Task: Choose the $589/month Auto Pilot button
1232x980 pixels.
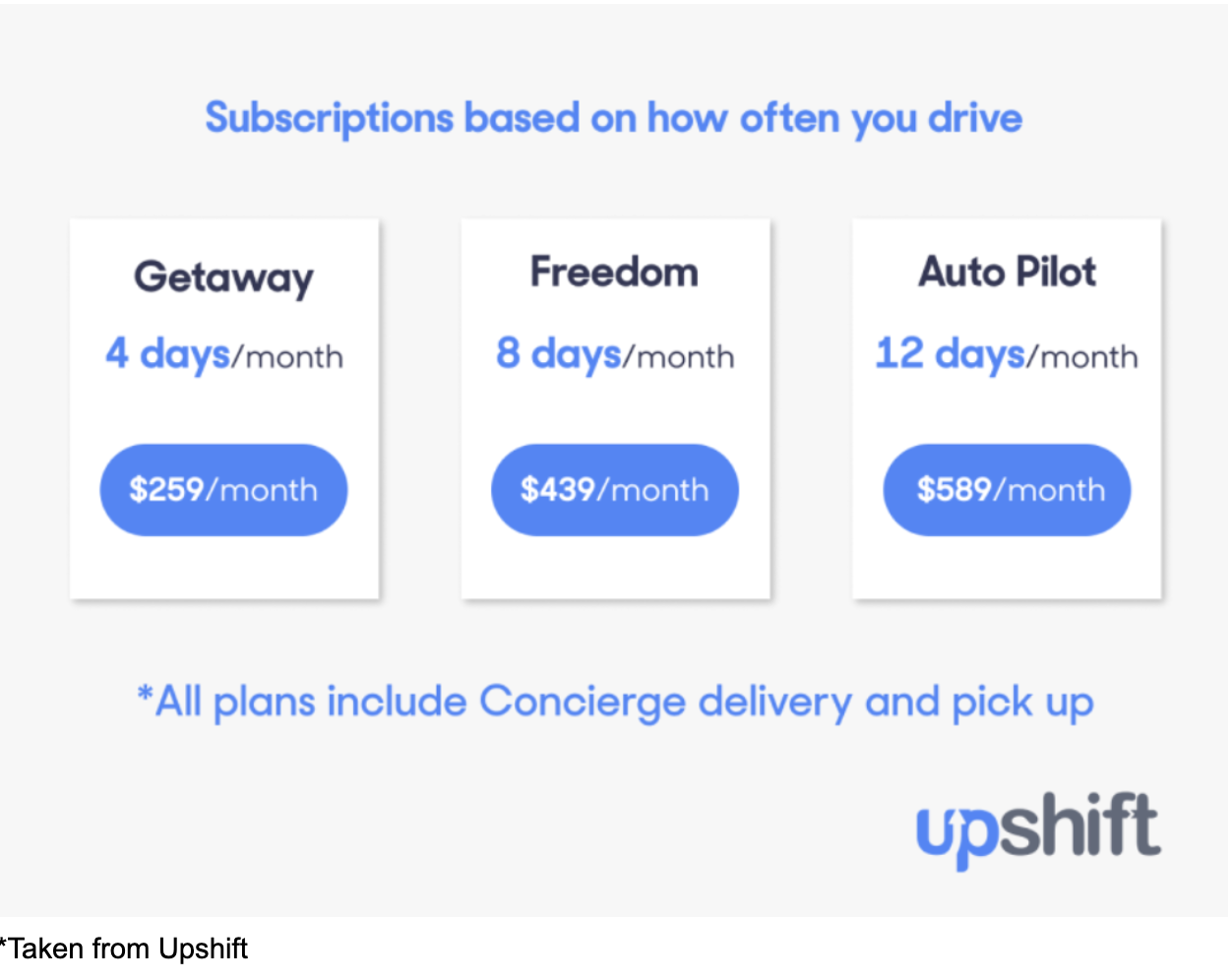Action: pos(1007,490)
